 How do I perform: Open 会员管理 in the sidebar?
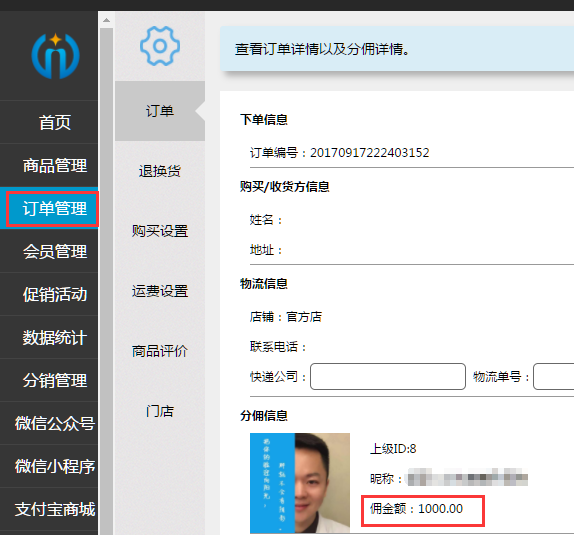pos(55,252)
